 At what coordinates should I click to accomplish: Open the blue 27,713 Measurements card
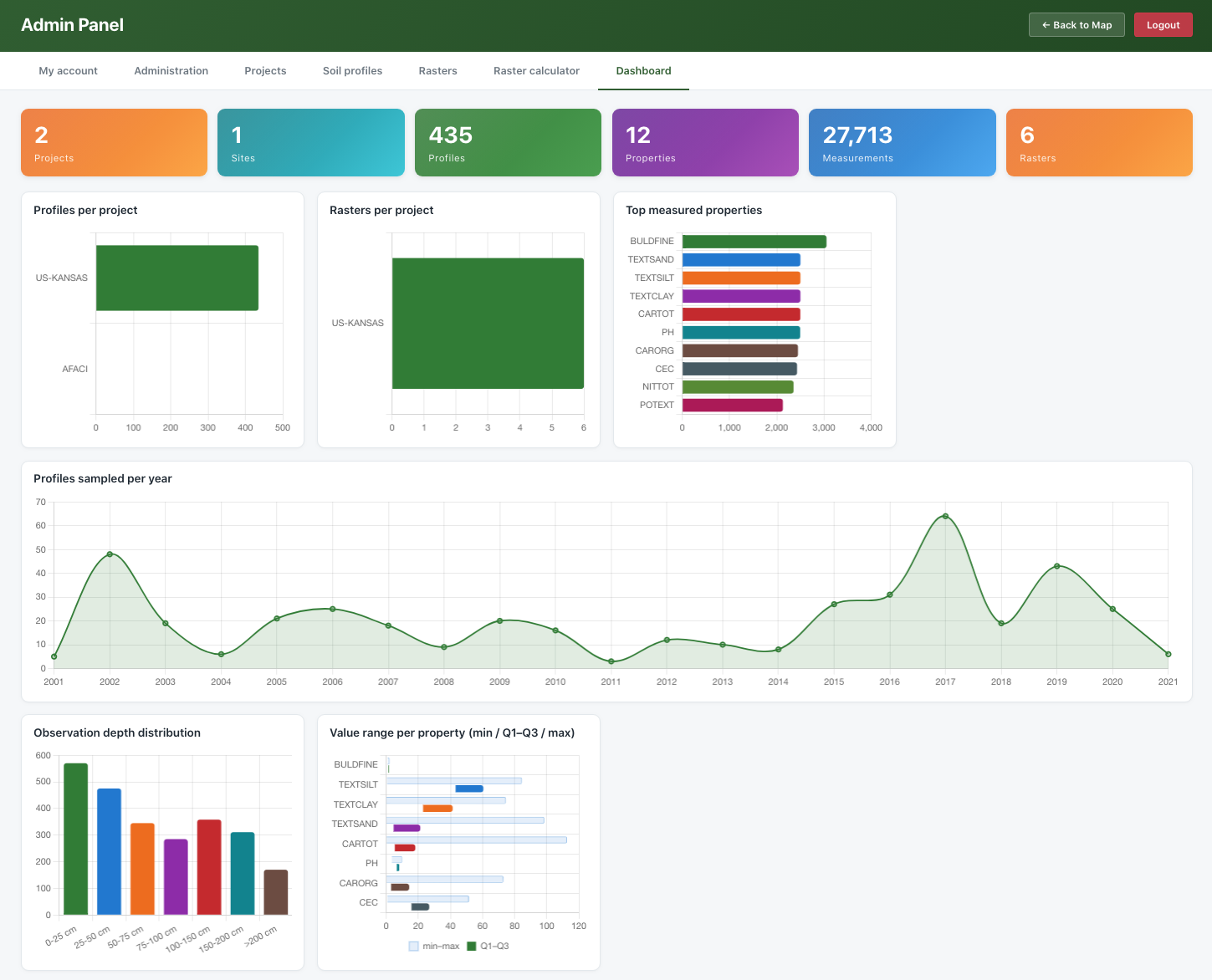pos(903,142)
